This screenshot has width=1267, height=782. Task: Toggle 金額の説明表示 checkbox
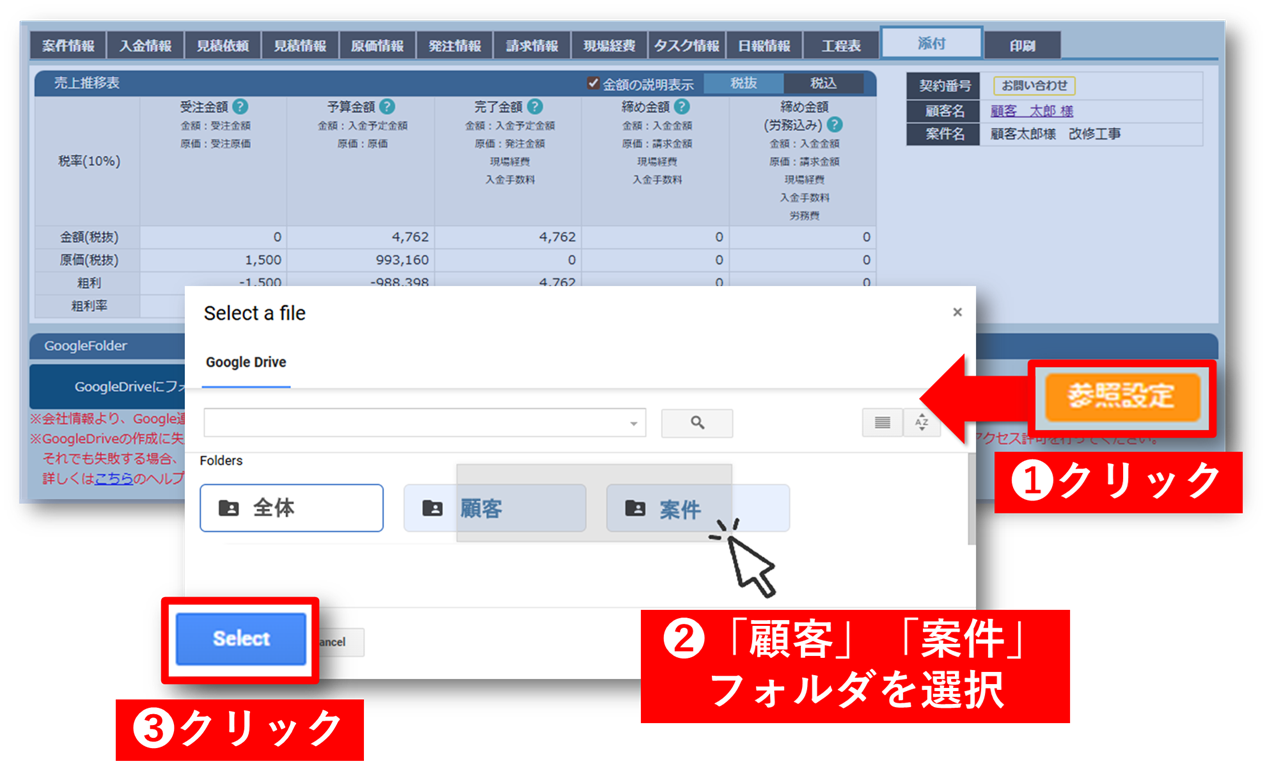coord(594,84)
